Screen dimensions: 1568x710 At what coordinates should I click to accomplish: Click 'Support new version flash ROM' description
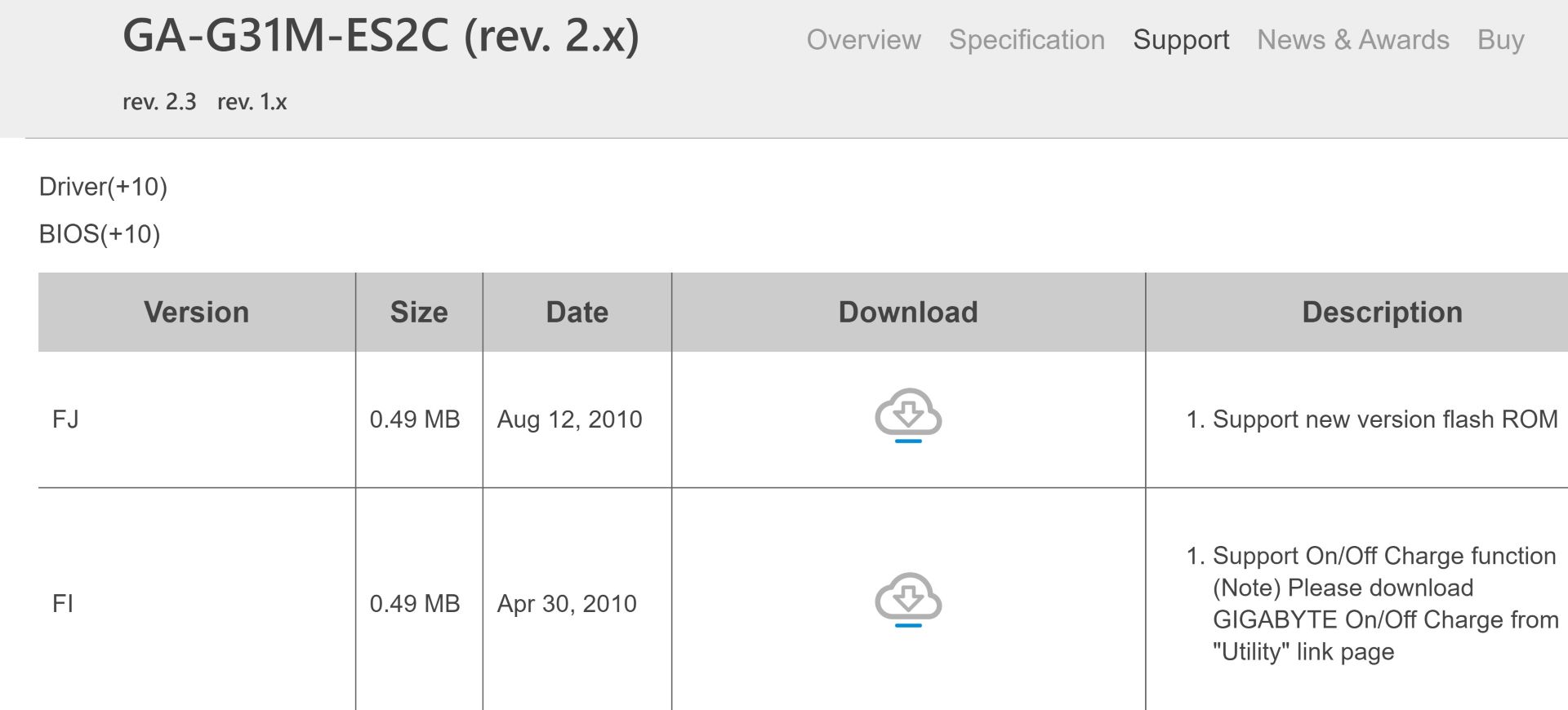tap(1385, 419)
